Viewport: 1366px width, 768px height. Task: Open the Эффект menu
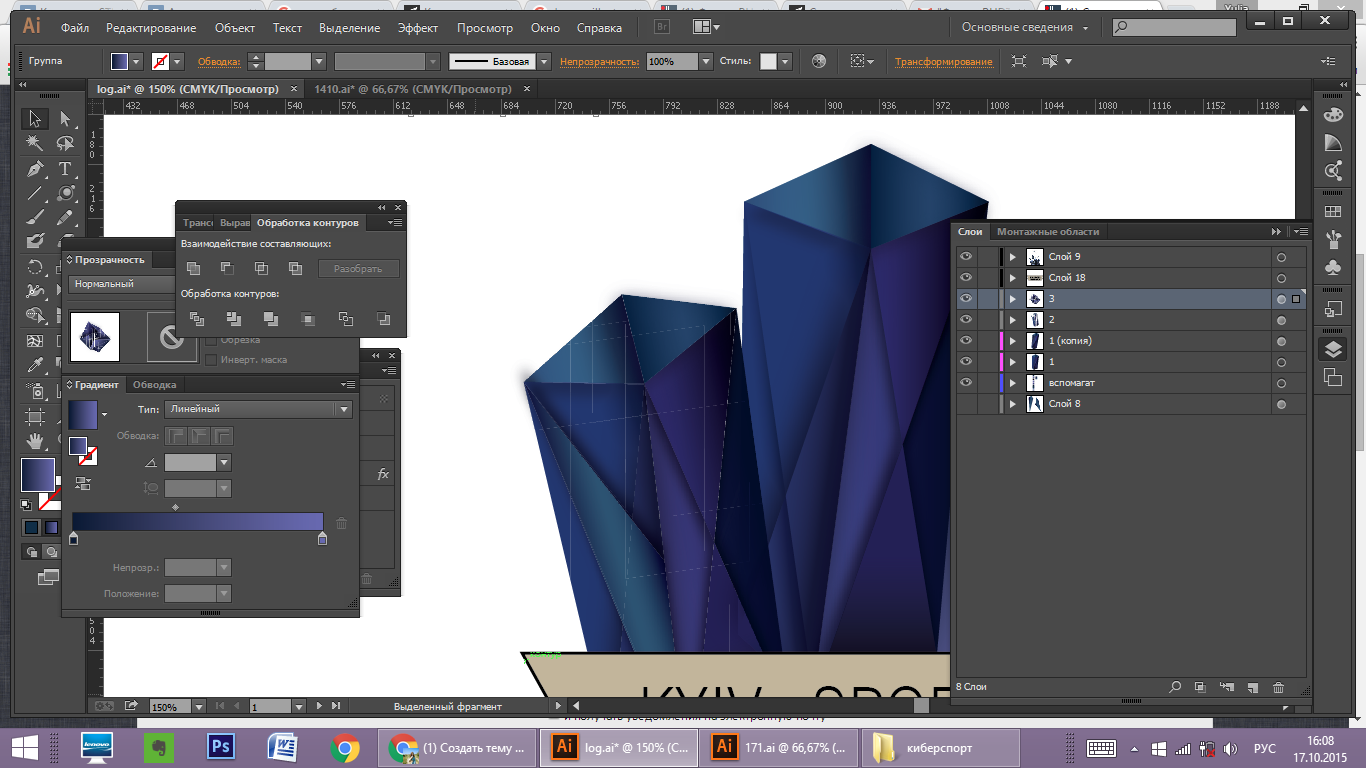(x=418, y=28)
